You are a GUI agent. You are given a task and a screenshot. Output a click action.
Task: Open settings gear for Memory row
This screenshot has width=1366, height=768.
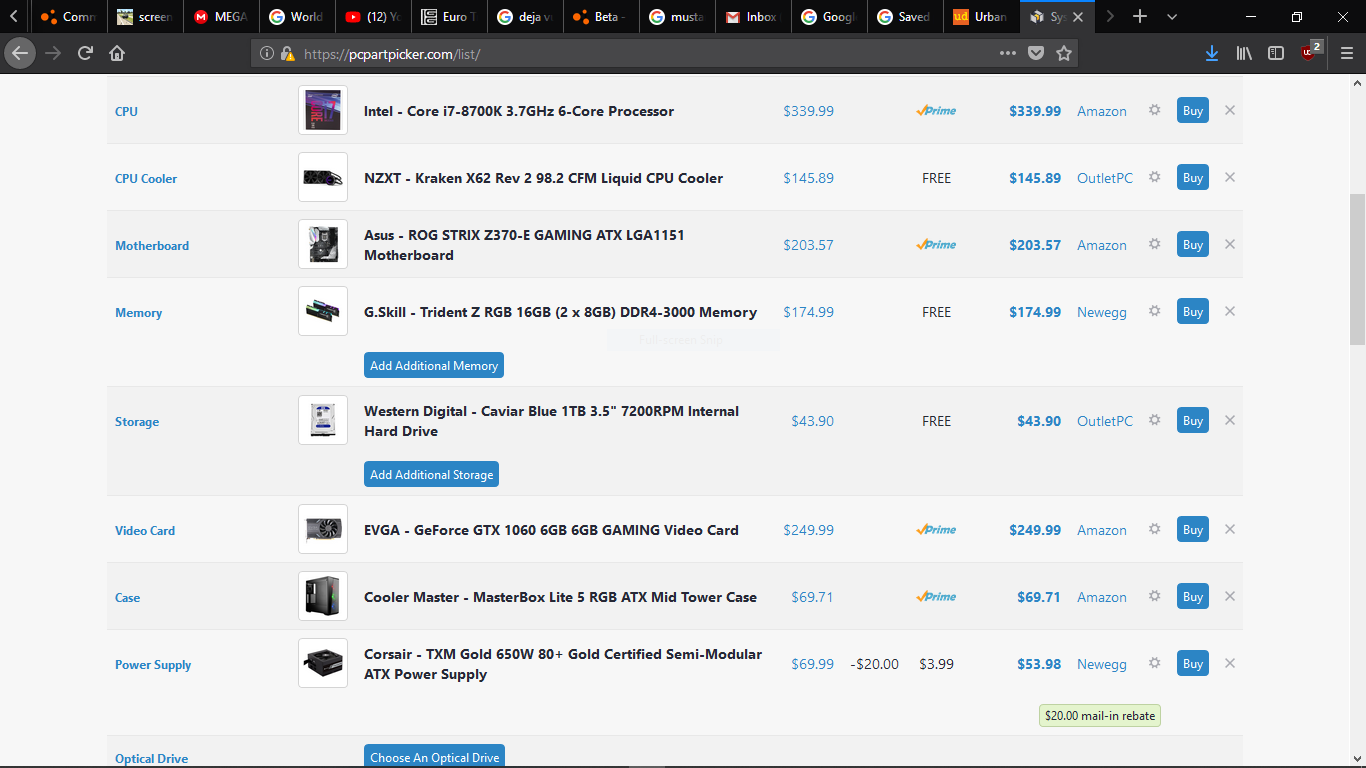[1154, 311]
